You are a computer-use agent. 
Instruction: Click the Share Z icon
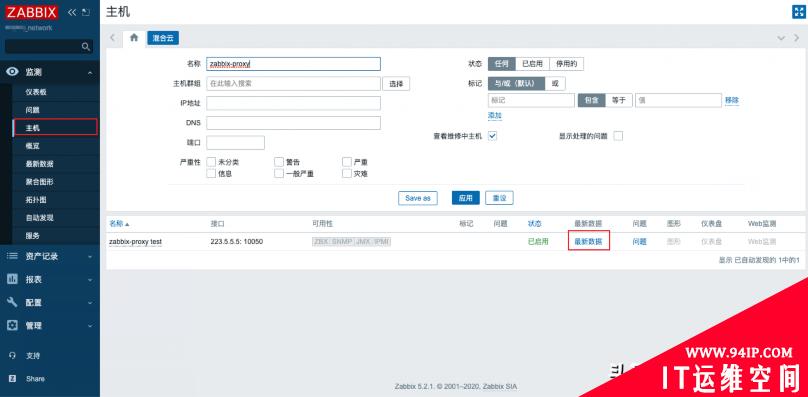[13, 378]
